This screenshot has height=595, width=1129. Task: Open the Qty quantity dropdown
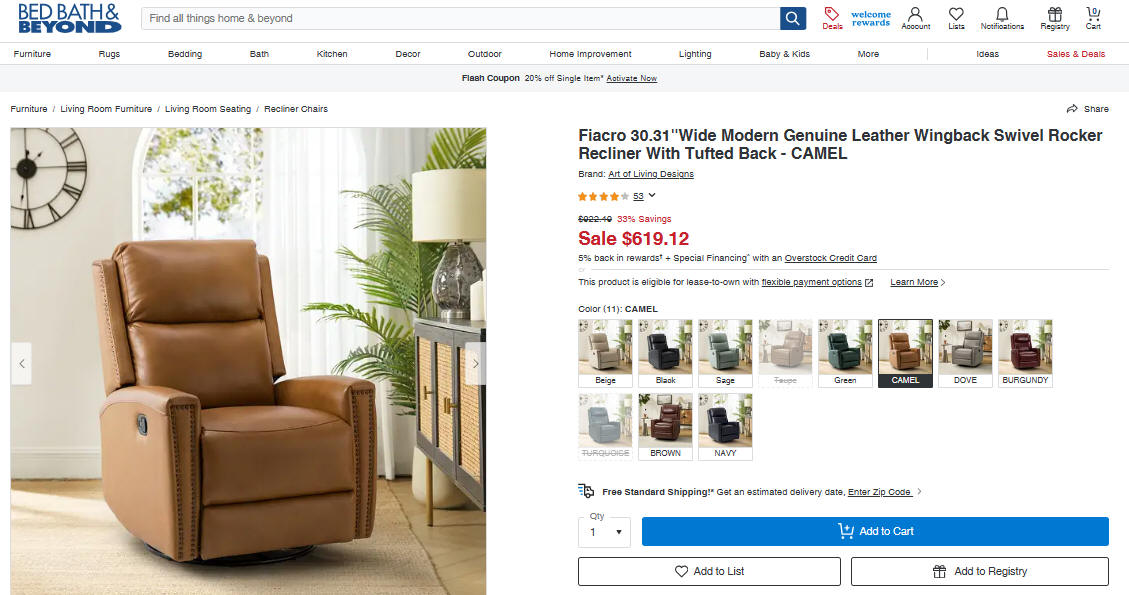tap(604, 532)
